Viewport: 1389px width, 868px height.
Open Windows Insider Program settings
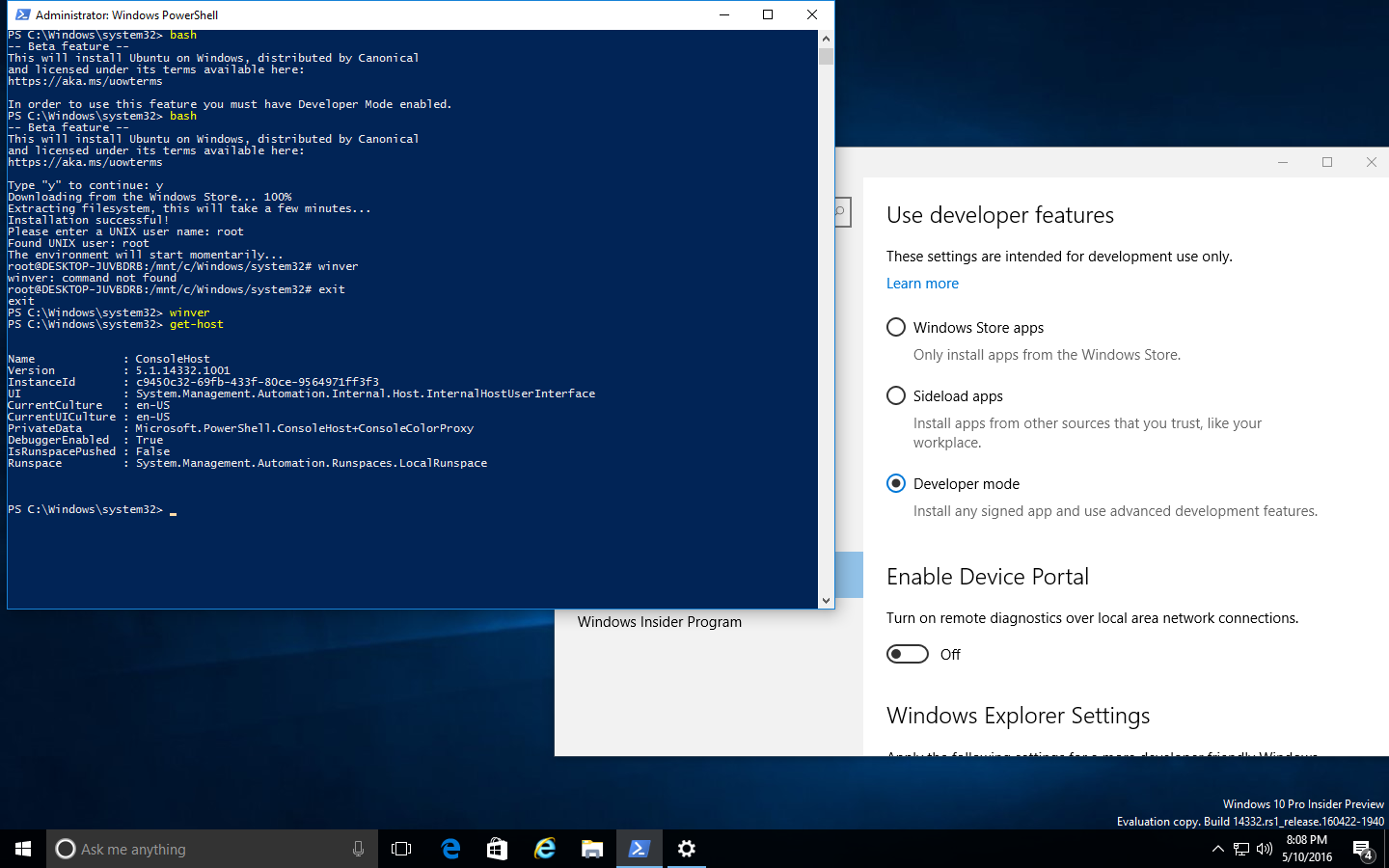point(659,621)
